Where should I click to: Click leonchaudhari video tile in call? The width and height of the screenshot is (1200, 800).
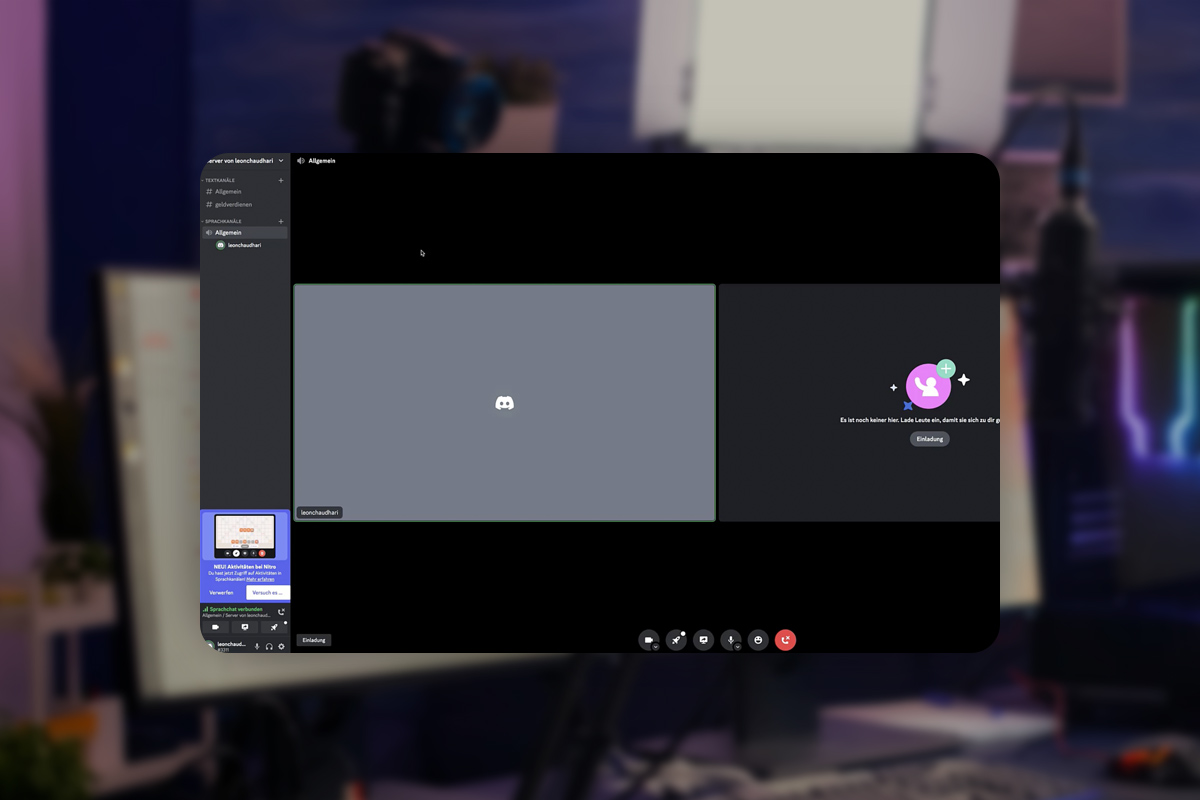point(504,402)
